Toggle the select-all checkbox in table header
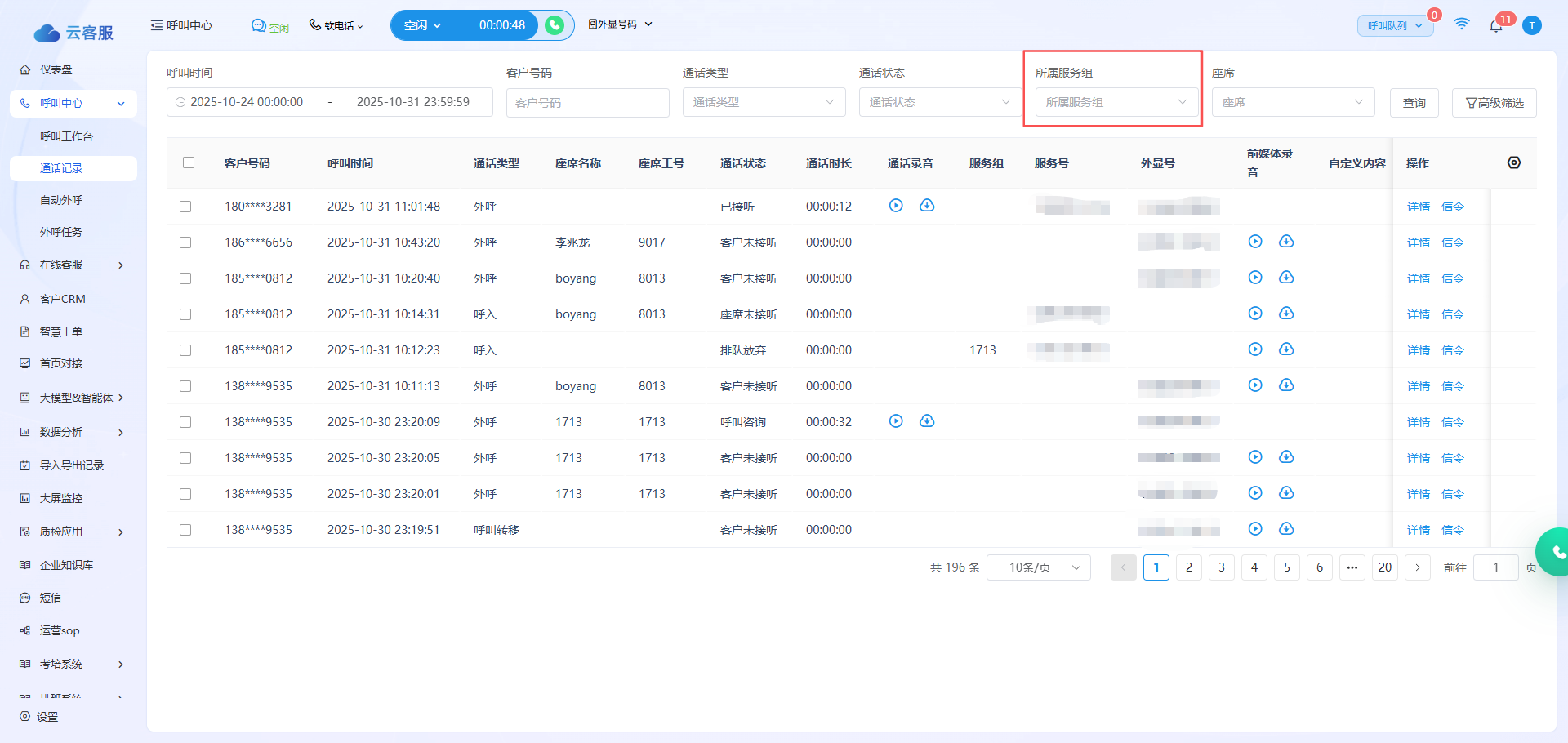This screenshot has width=1568, height=743. 189,162
